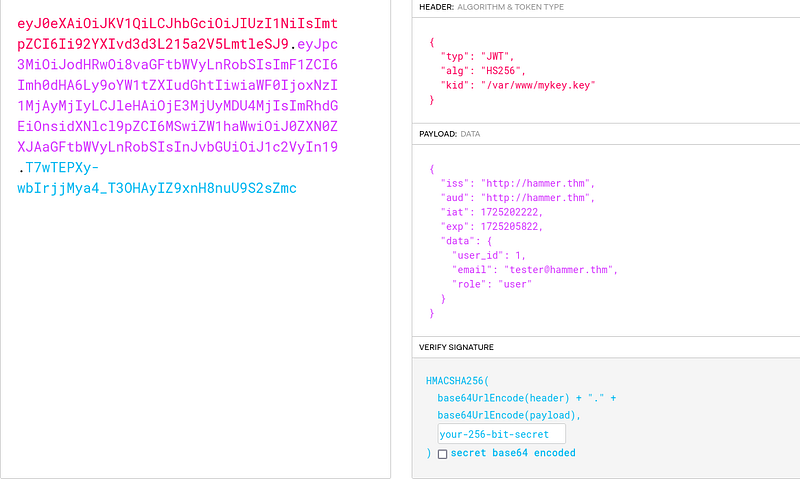The height and width of the screenshot is (479, 800).
Task: Click the 'ALGORITHM & TOKEN TYPE' subtitle
Action: click(x=510, y=7)
